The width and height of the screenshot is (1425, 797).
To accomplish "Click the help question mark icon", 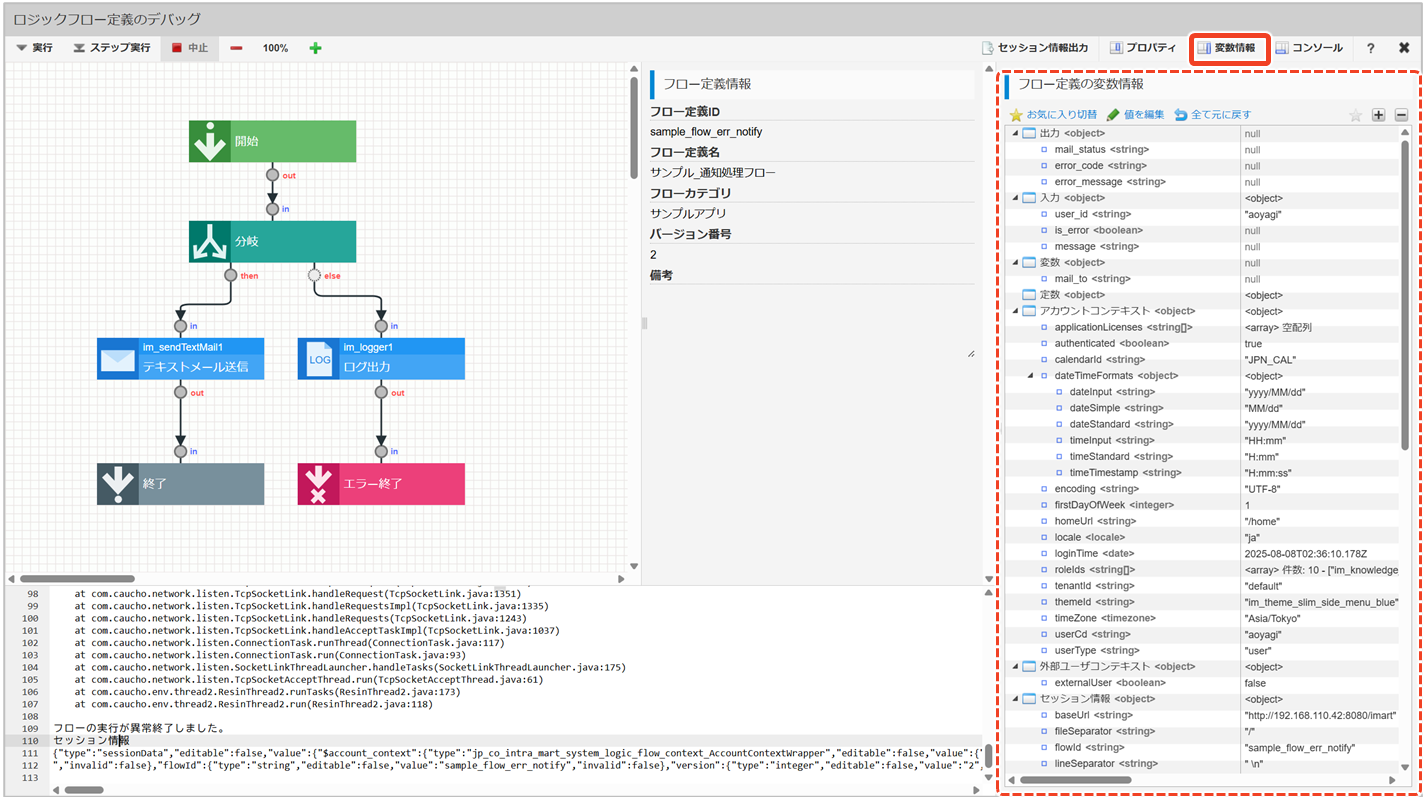I will (x=1370, y=48).
